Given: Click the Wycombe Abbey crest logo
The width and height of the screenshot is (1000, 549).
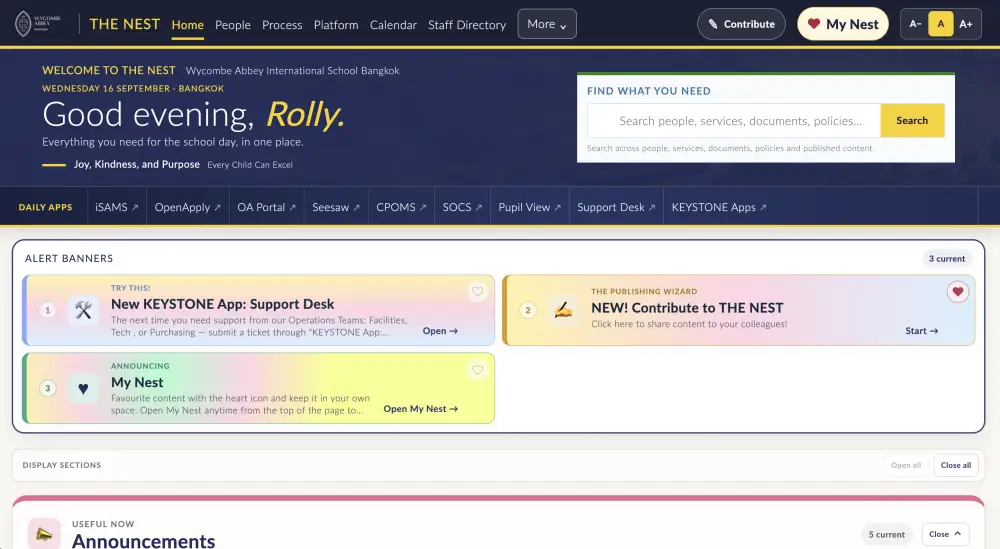Looking at the screenshot, I should tap(38, 24).
